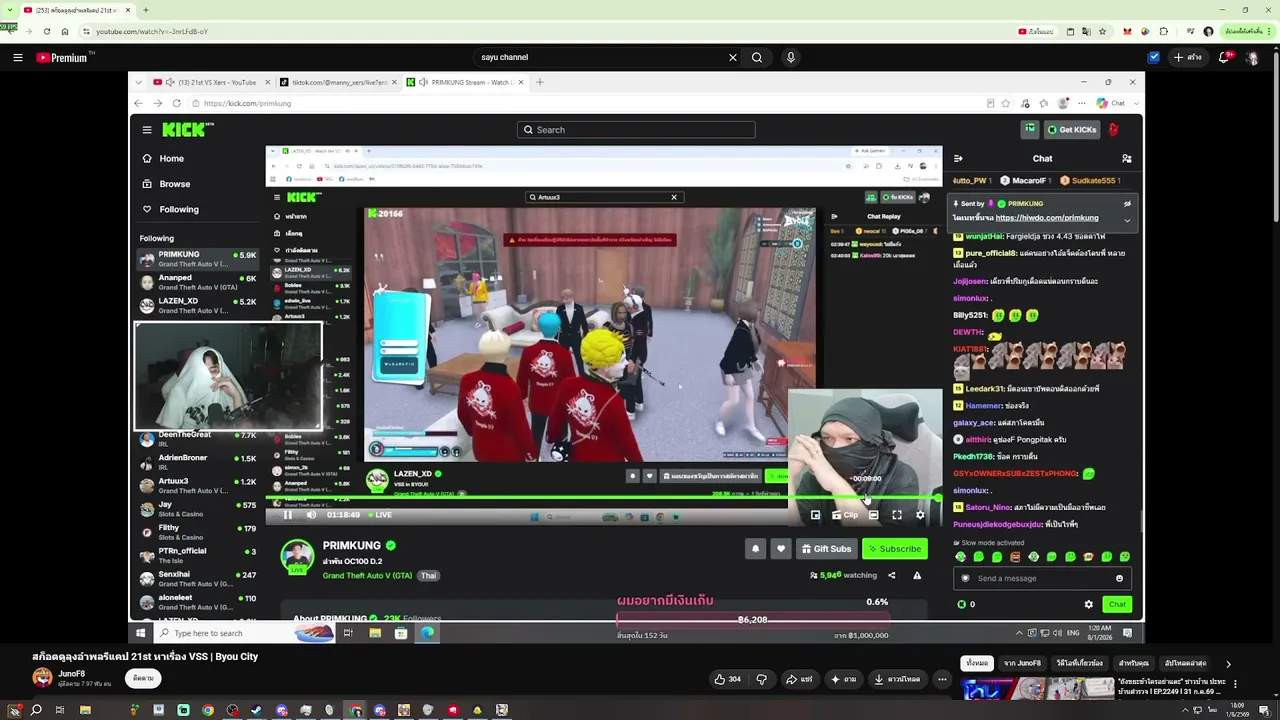The height and width of the screenshot is (720, 1280).
Task: Pause the Kick stream
Action: 288,515
